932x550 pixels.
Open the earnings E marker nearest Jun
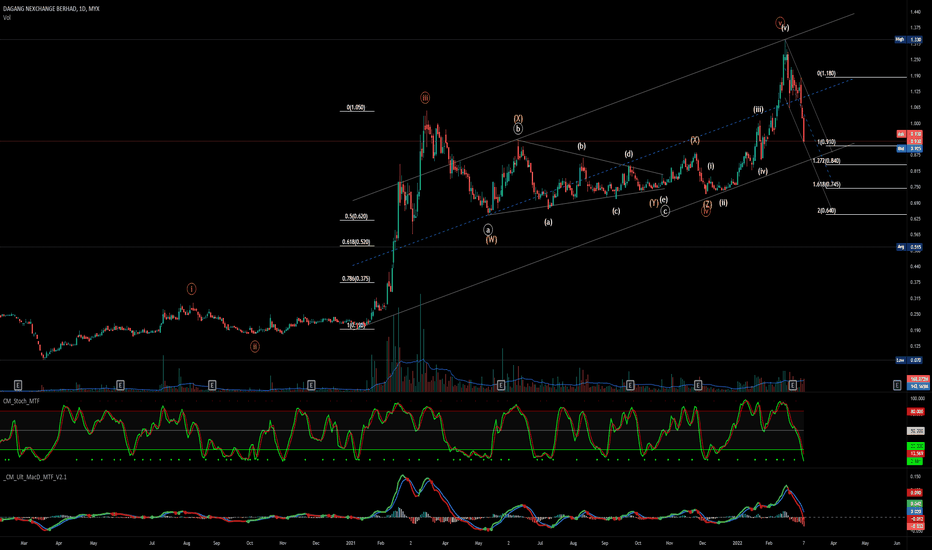coord(897,385)
